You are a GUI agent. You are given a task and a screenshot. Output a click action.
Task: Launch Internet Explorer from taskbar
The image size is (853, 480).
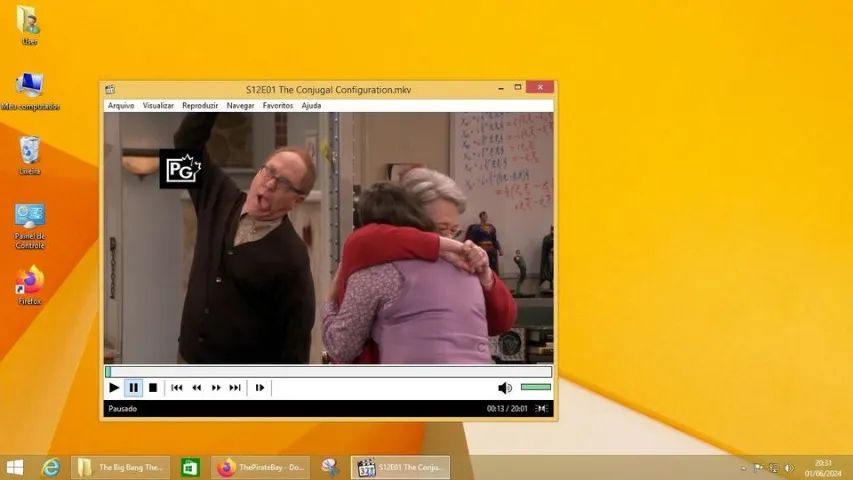click(51, 467)
